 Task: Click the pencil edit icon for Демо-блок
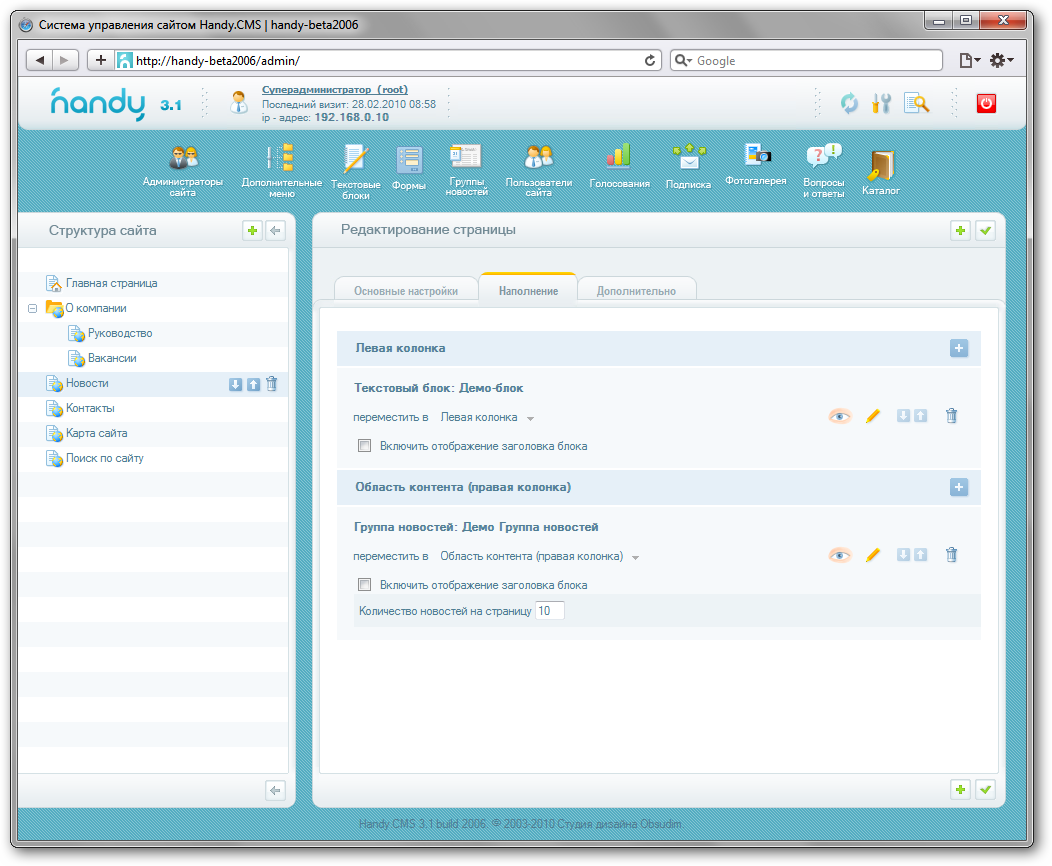pos(872,416)
